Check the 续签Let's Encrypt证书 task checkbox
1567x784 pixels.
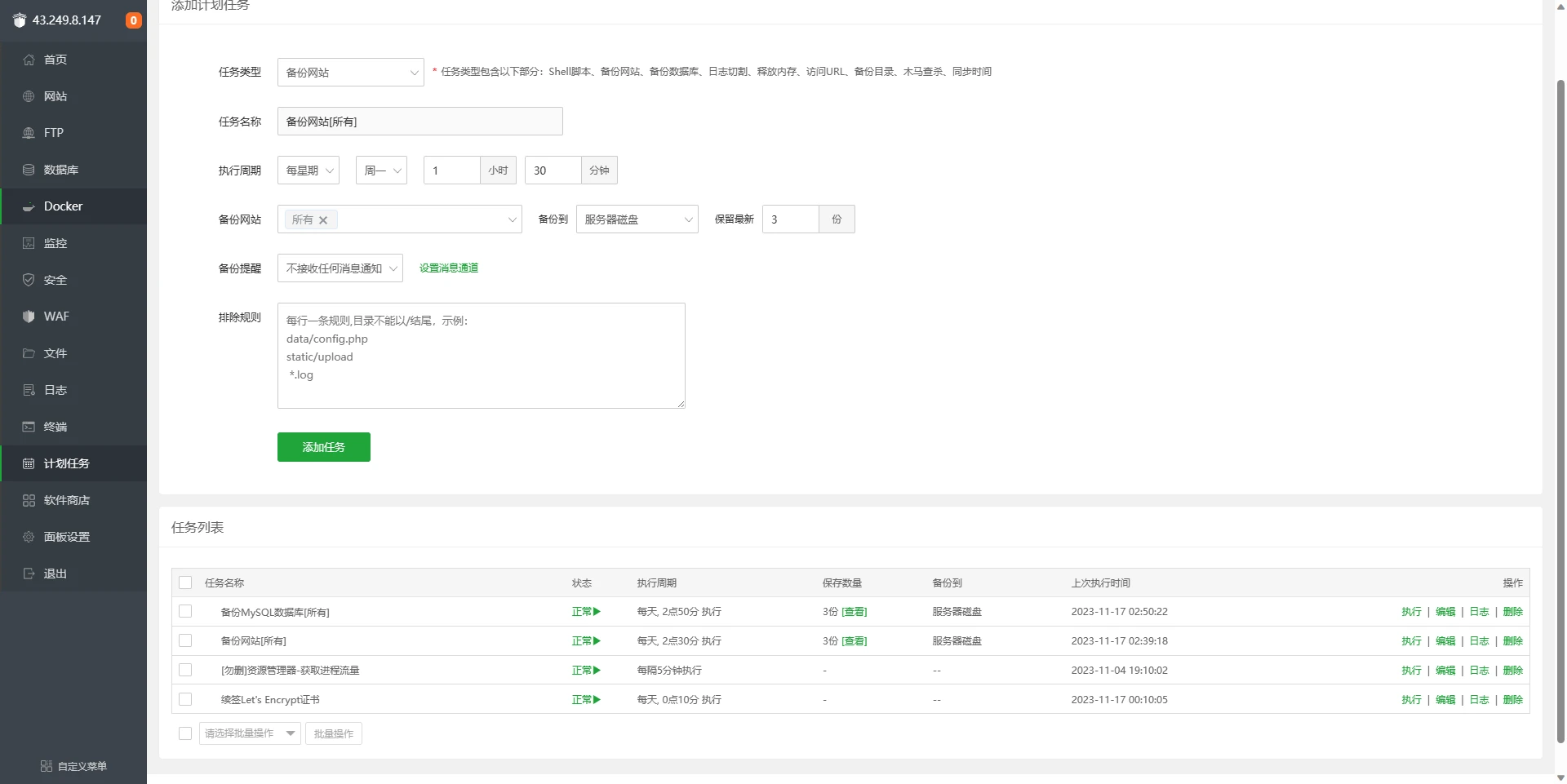(185, 699)
